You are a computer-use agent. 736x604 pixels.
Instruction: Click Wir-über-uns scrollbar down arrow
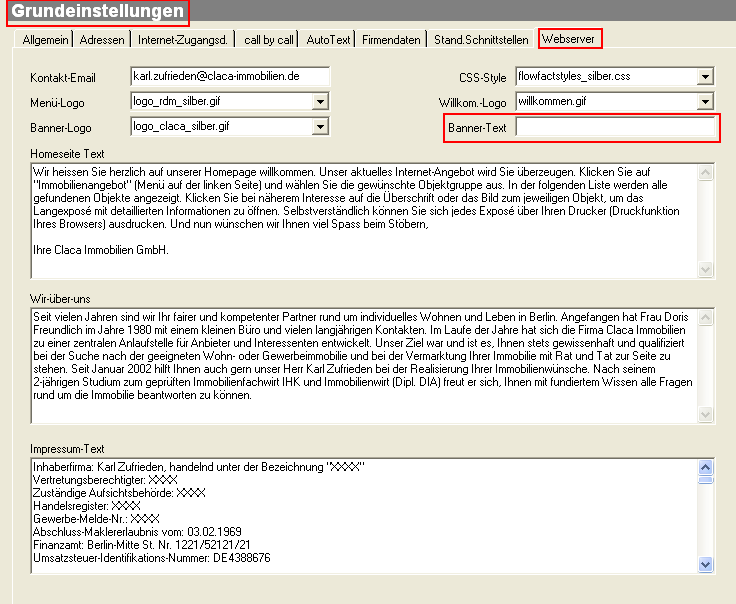705,414
